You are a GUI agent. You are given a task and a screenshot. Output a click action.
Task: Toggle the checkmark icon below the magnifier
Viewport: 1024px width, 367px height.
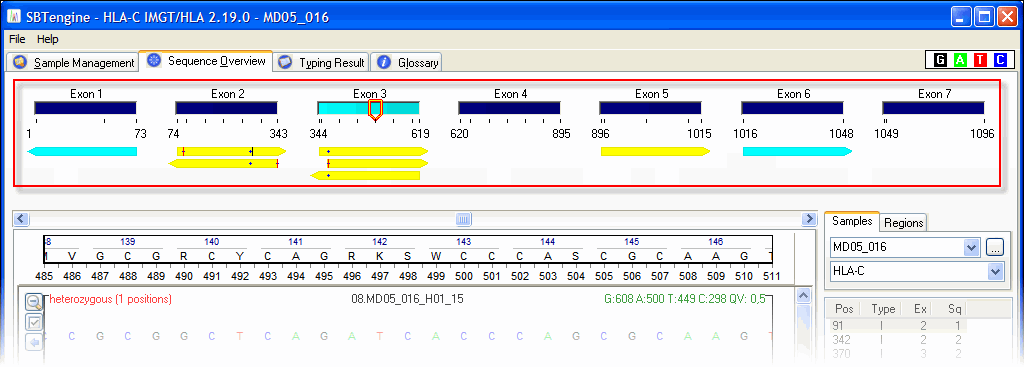tap(33, 322)
